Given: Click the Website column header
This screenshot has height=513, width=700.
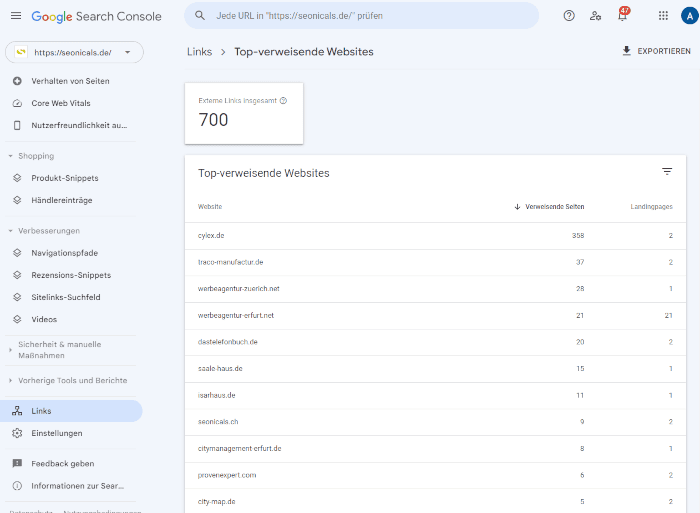Looking at the screenshot, I should tap(210, 207).
